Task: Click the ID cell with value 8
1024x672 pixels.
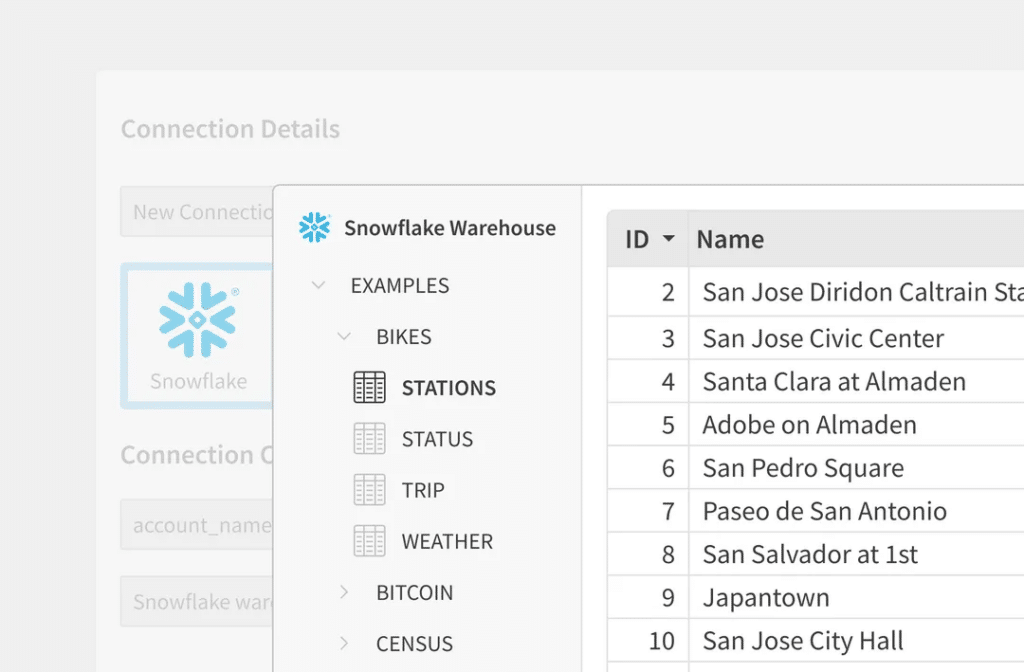Action: (648, 554)
